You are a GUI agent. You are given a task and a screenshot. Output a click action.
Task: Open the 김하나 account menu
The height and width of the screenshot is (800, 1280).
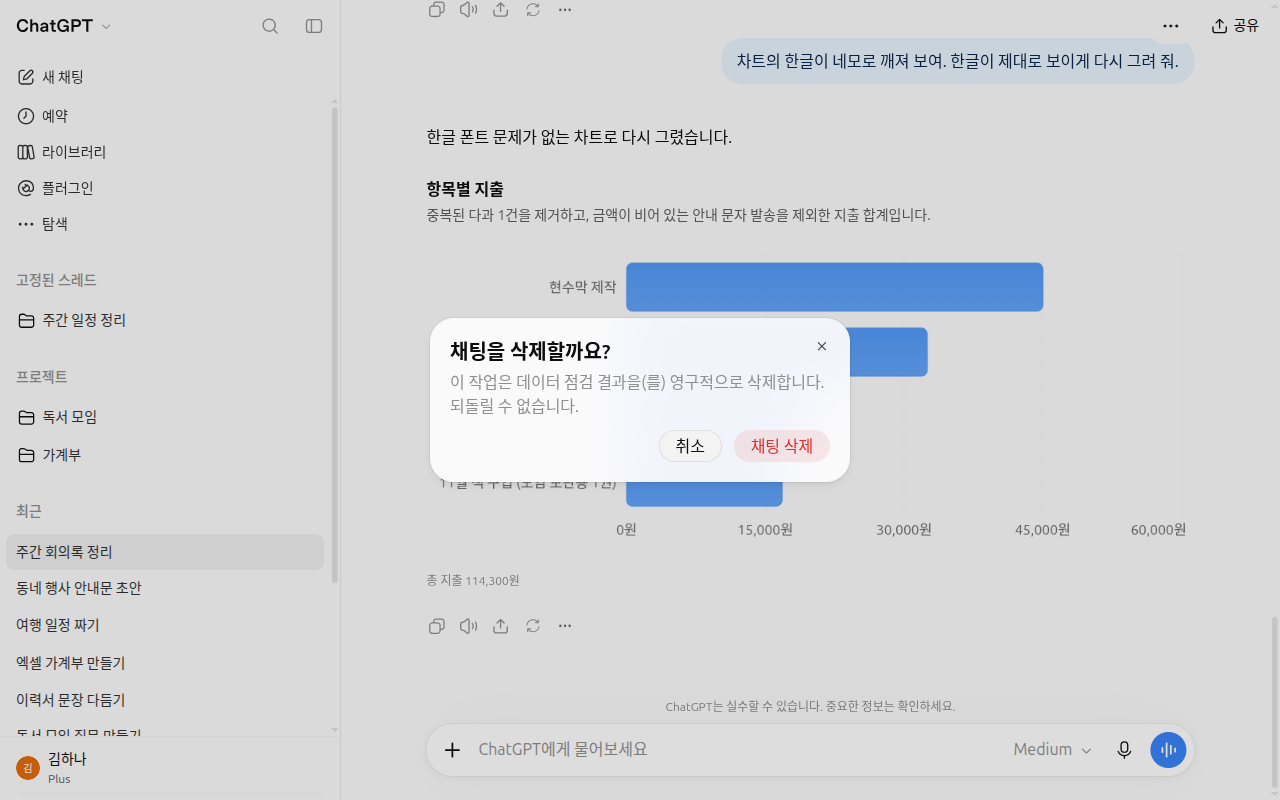[x=165, y=767]
